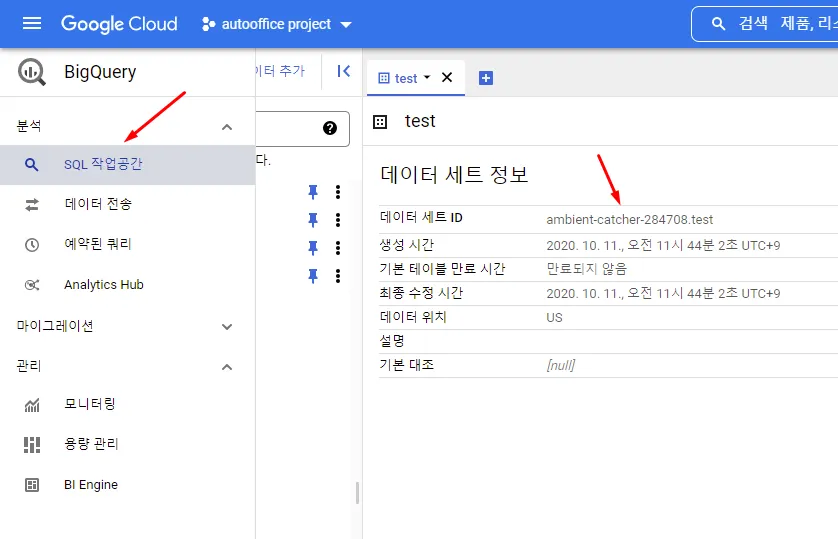Click the dataset grid icon beside test heading

[380, 122]
